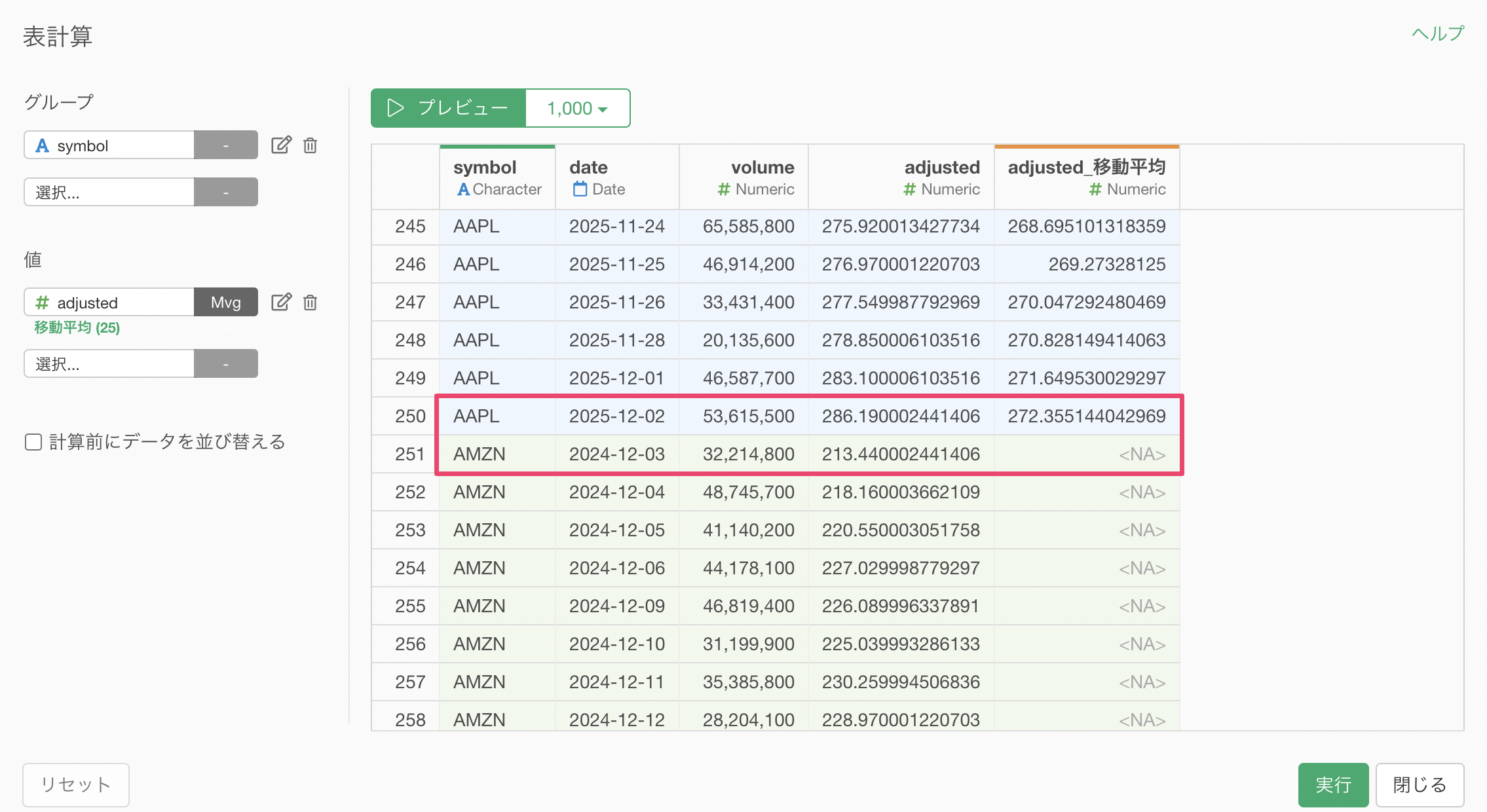Click the 閉じる close button
Screen dimensions: 1487x812
pyautogui.click(x=1419, y=784)
